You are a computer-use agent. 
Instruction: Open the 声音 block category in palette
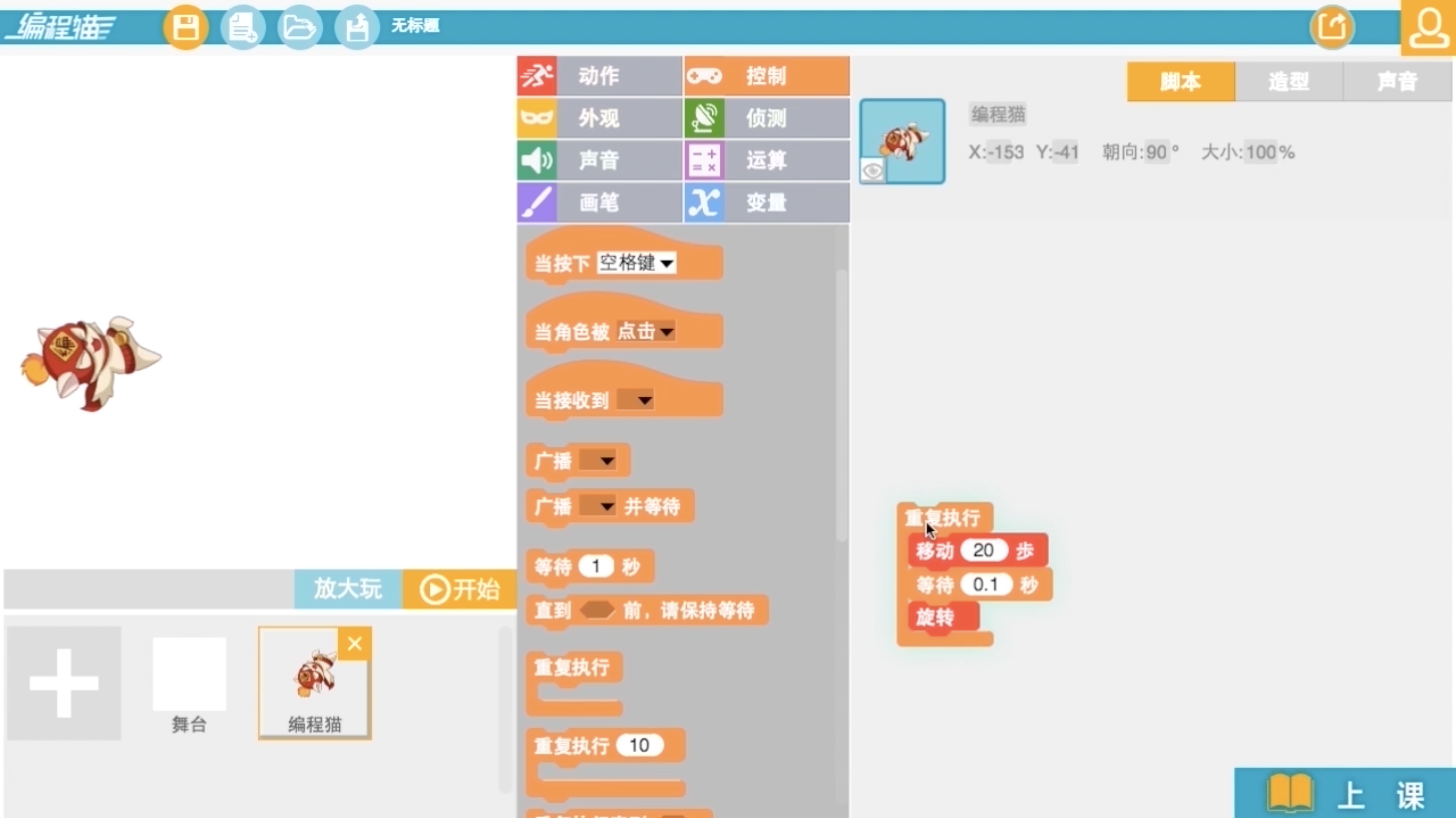point(599,160)
